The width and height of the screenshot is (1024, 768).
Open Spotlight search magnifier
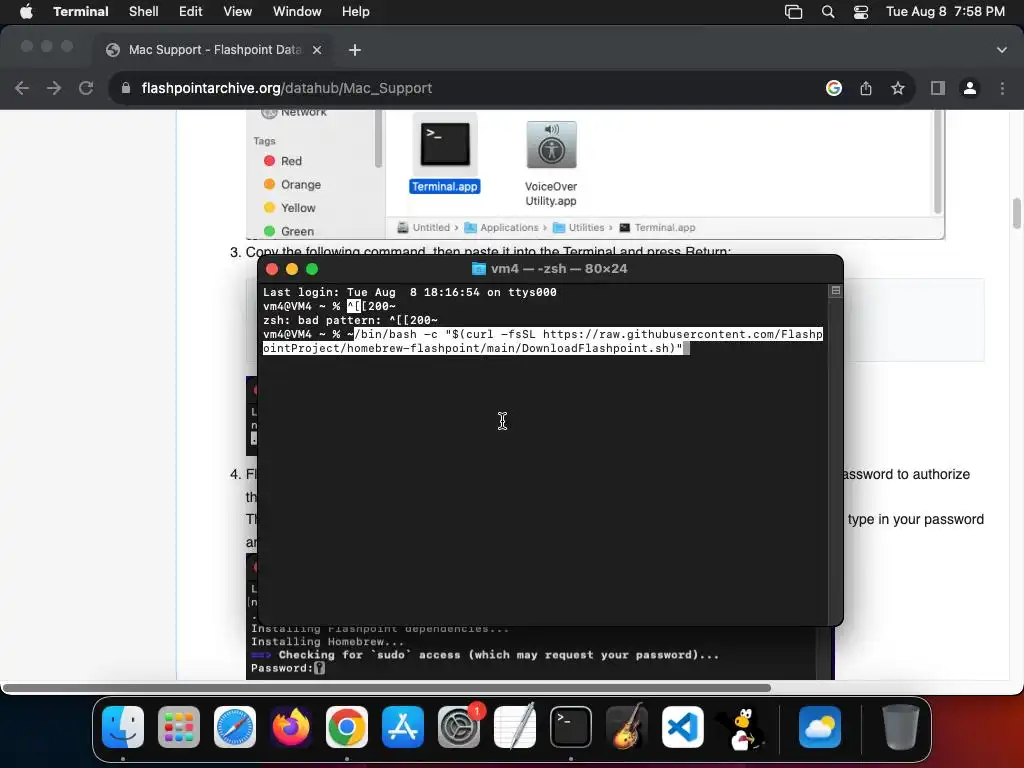pos(827,12)
